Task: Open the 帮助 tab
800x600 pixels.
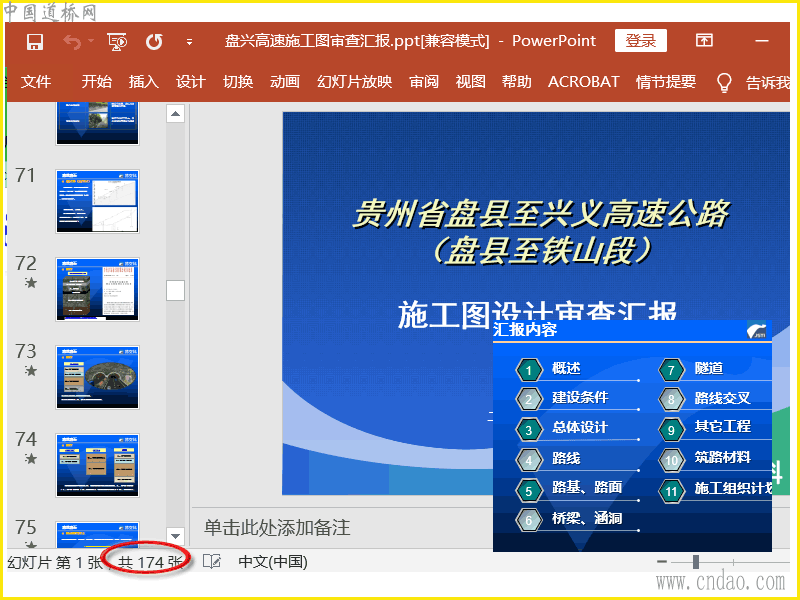Action: [516, 82]
